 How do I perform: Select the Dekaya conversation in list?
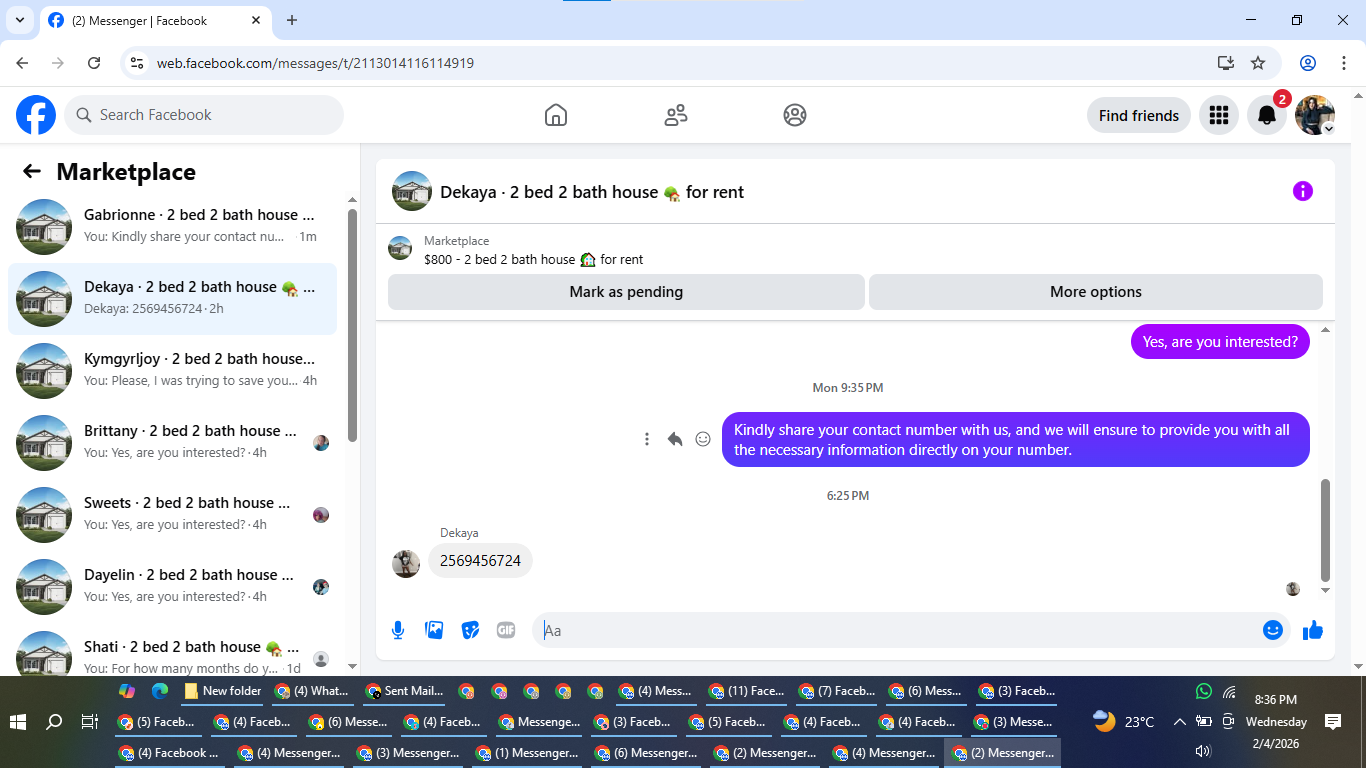point(172,298)
